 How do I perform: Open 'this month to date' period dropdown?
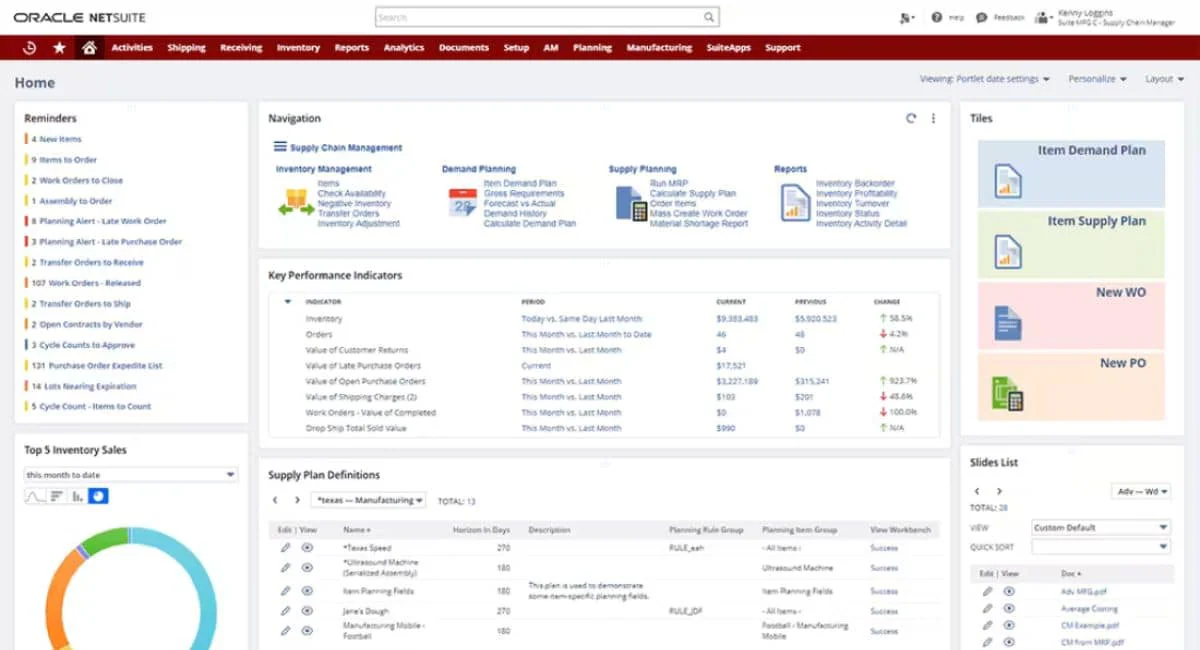coord(131,475)
